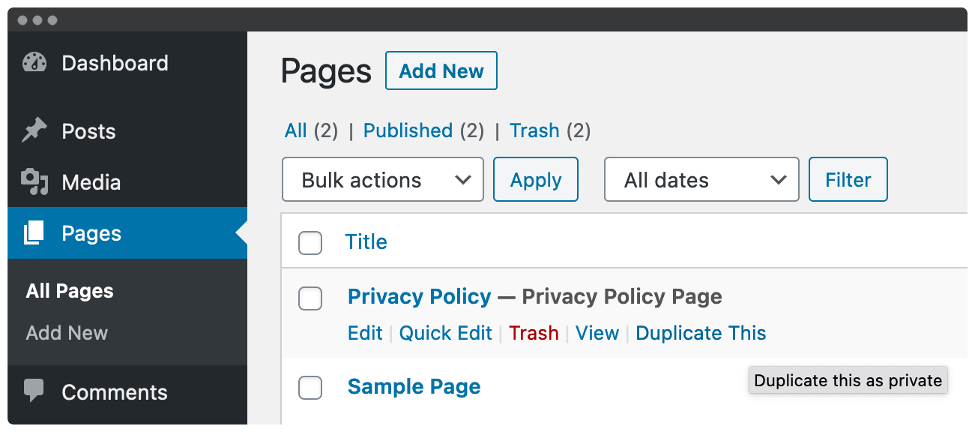Check the Sample Page row checkbox

(x=310, y=388)
